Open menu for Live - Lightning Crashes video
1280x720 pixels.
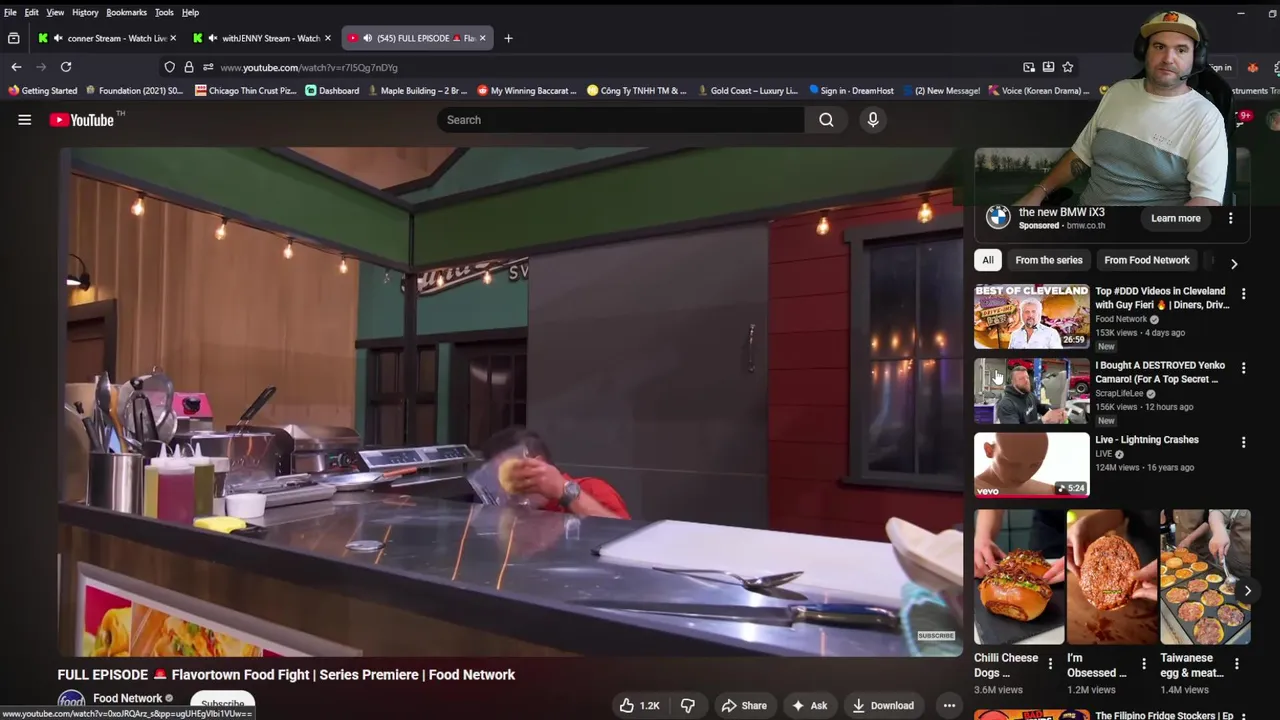pyautogui.click(x=1243, y=442)
